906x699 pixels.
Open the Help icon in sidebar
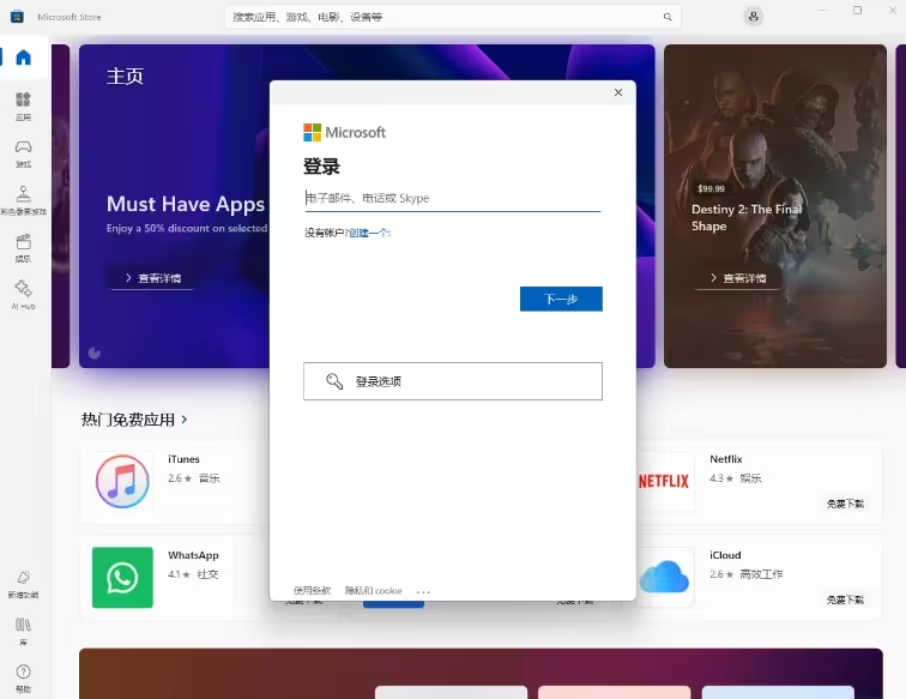point(23,678)
